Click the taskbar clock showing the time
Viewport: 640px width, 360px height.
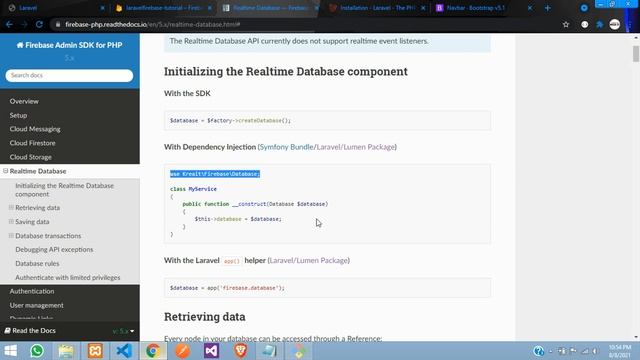[620, 351]
